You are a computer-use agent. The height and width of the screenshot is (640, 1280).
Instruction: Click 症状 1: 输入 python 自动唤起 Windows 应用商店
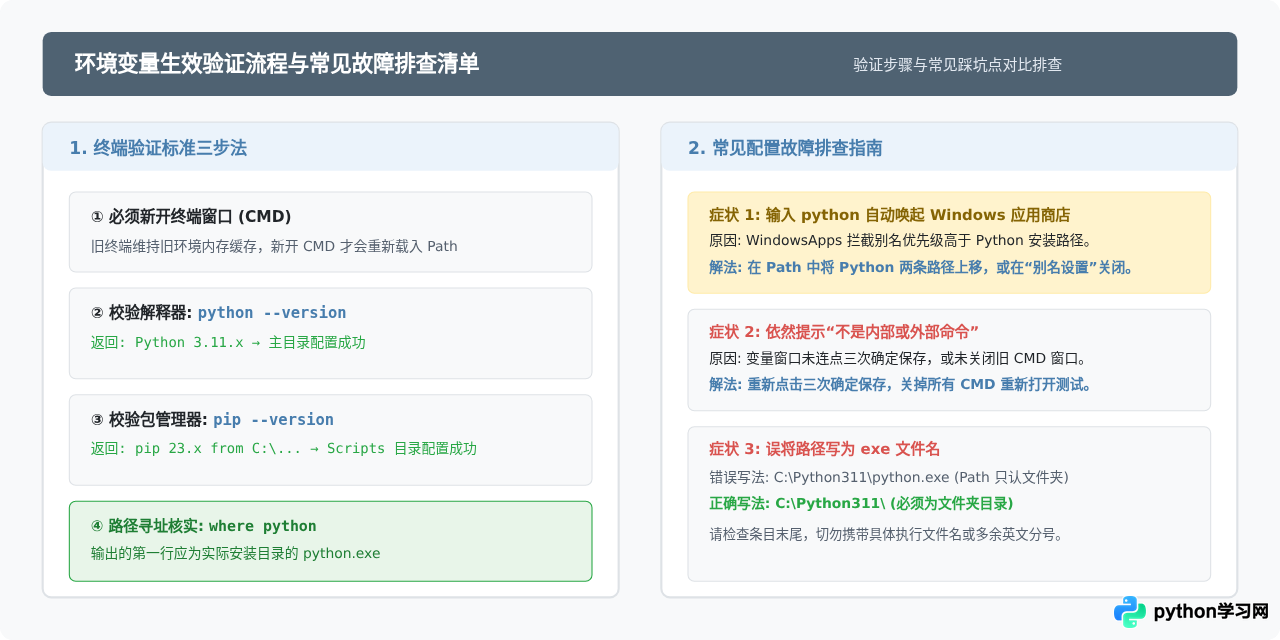(x=889, y=214)
